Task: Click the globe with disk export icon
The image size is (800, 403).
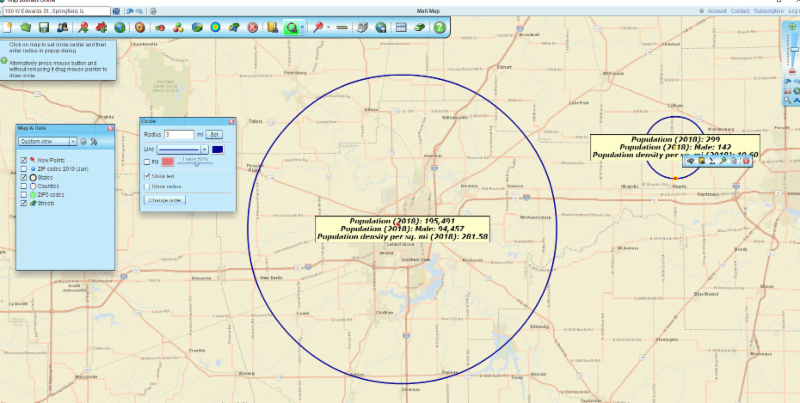Action: (381, 28)
